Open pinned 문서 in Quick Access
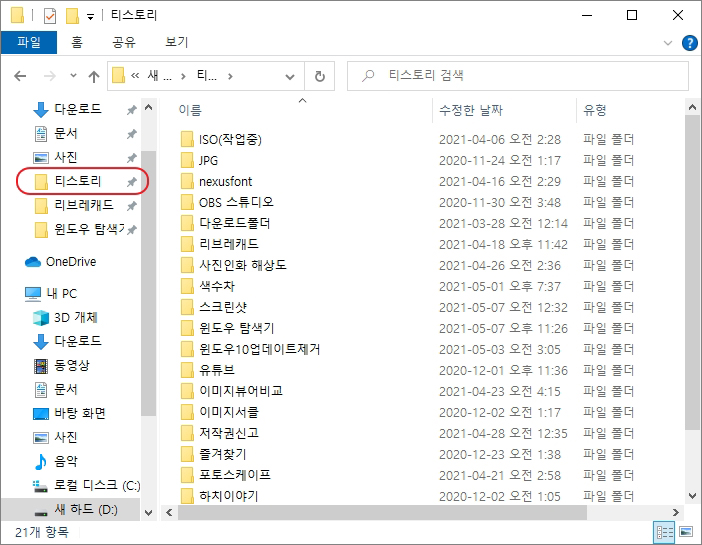702x545 pixels. 65,133
